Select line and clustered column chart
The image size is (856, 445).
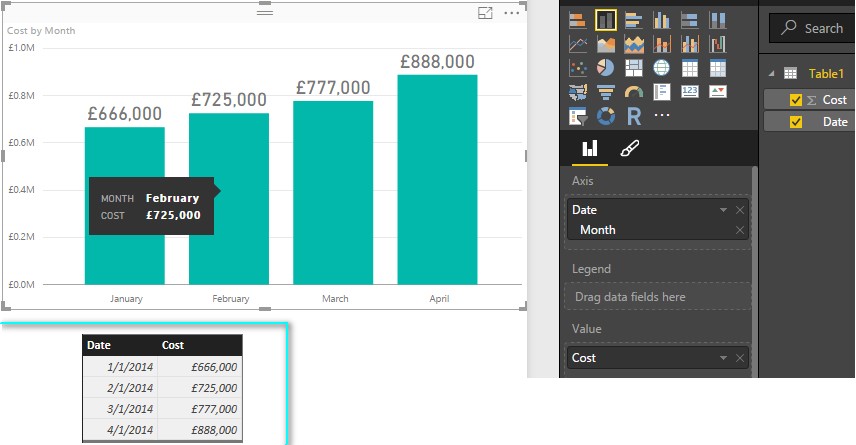pyautogui.click(x=689, y=44)
